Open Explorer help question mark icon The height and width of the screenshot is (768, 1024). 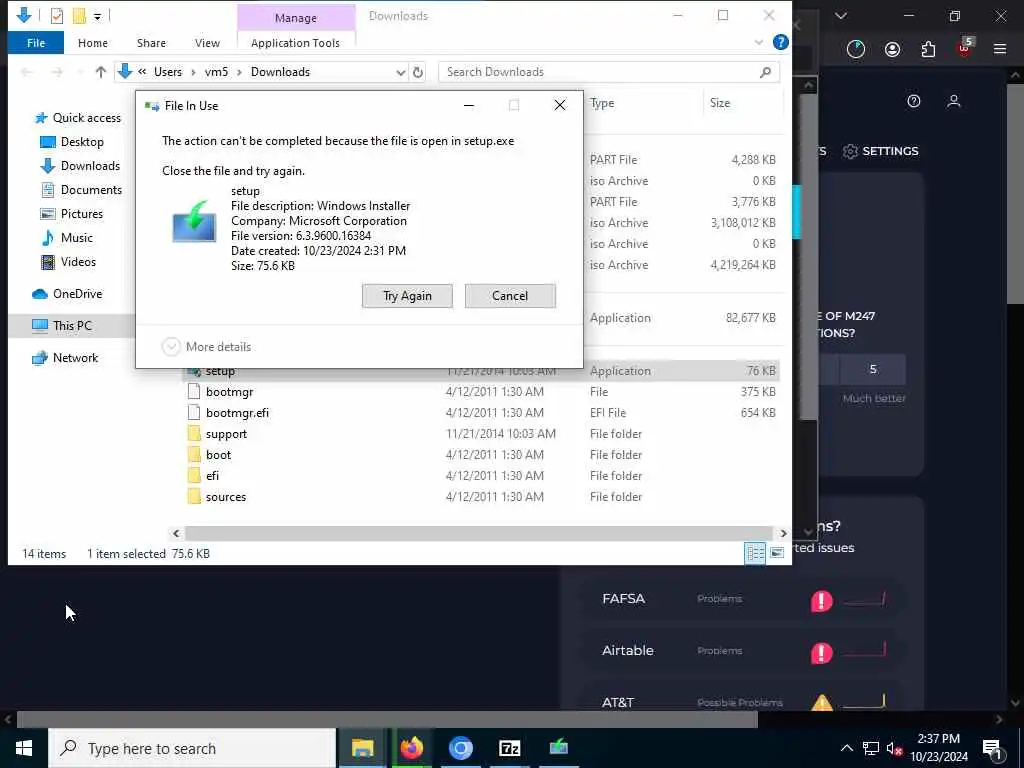coord(780,42)
